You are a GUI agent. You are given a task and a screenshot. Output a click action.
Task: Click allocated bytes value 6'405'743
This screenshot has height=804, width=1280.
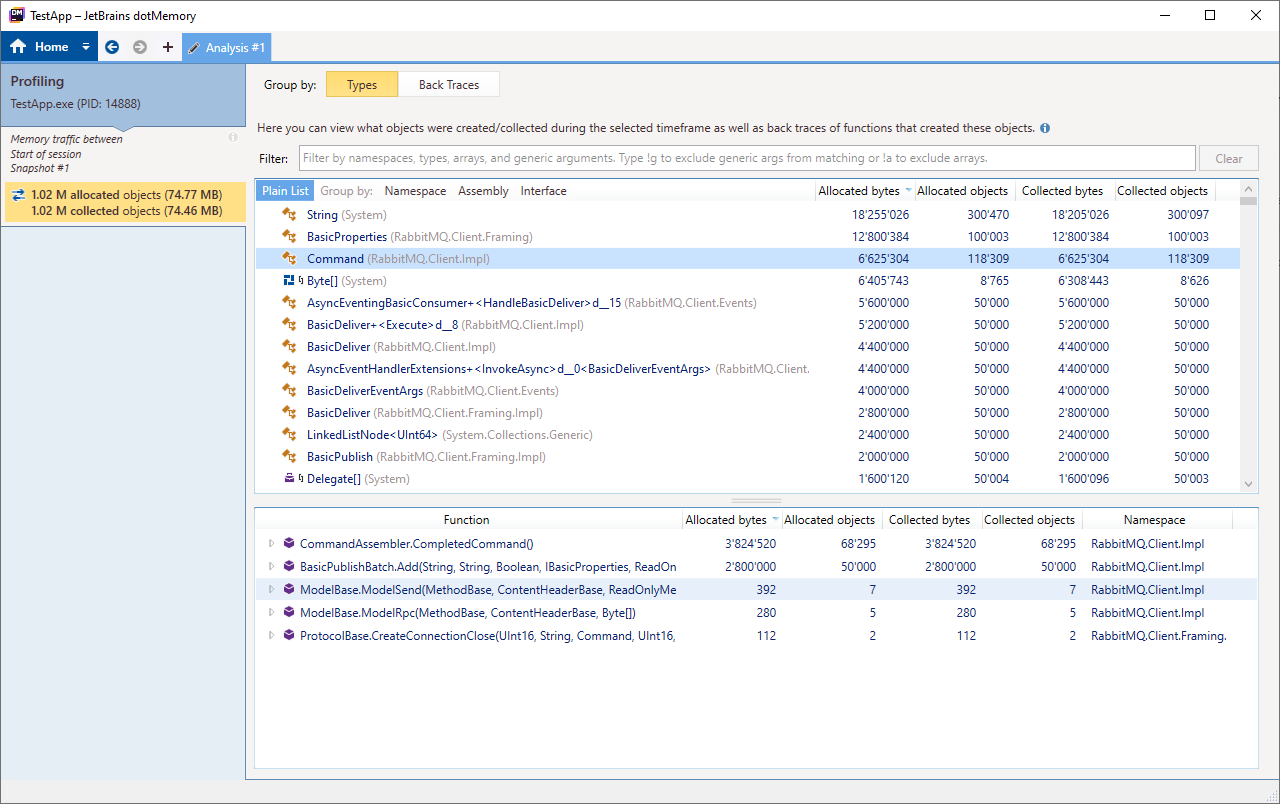883,281
